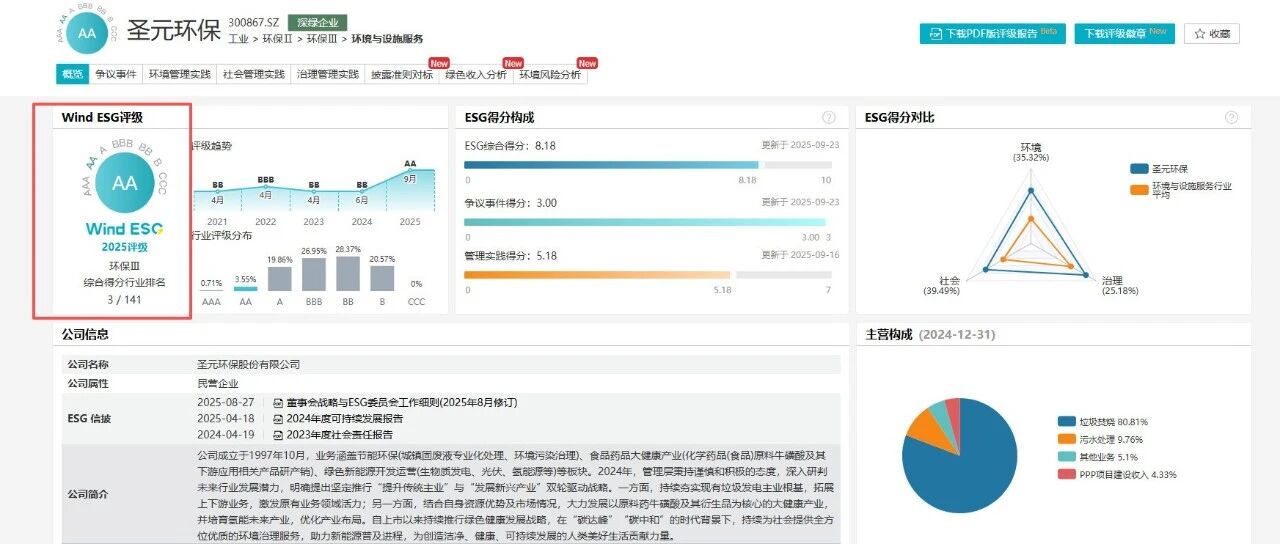
Task: Click the 治理 (25.18%) radar axis label
Action: pyautogui.click(x=1118, y=286)
